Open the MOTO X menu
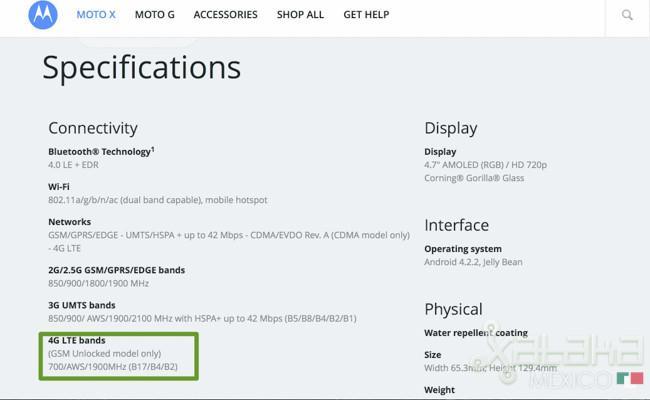 96,15
